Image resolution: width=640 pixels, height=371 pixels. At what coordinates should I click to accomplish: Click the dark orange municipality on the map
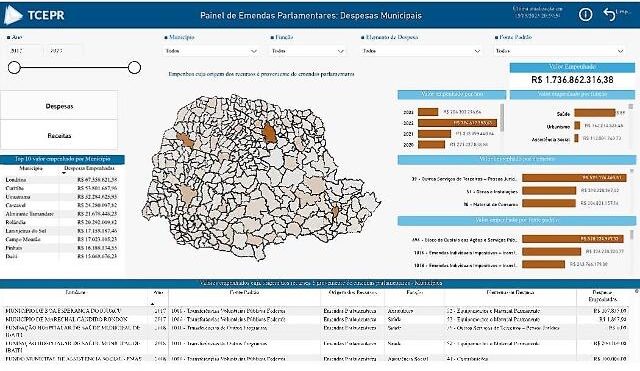[269, 133]
